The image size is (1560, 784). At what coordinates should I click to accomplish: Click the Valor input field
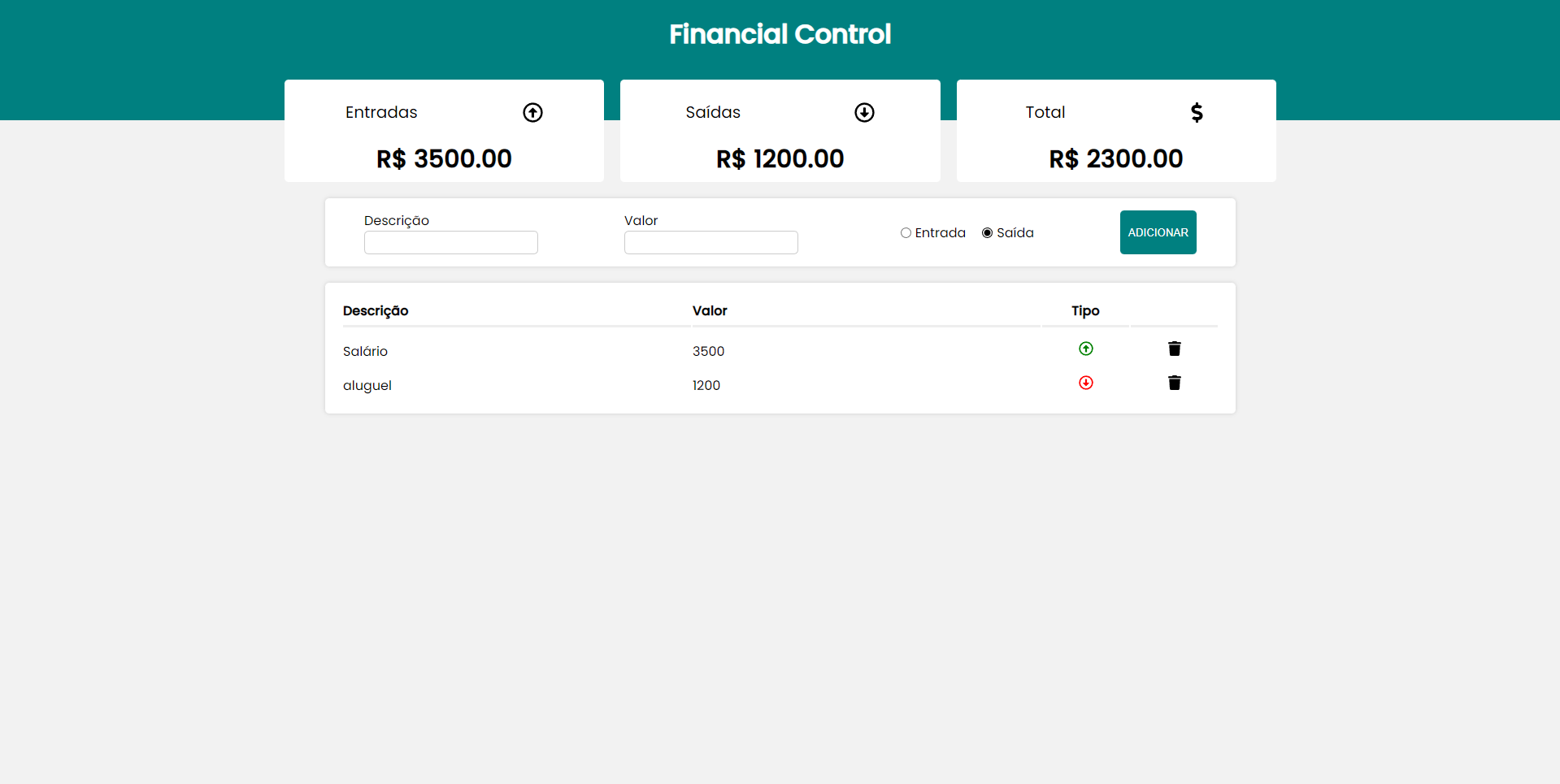click(x=710, y=242)
